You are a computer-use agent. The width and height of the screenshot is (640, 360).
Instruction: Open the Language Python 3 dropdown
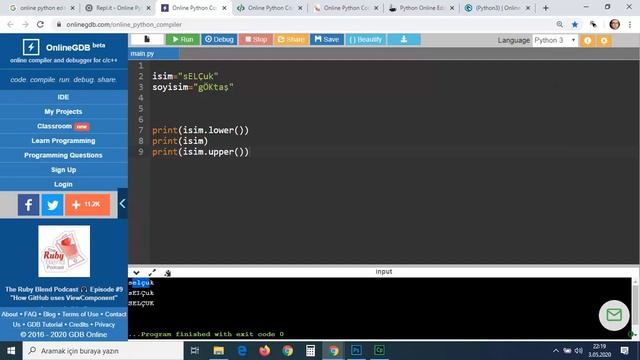point(555,40)
